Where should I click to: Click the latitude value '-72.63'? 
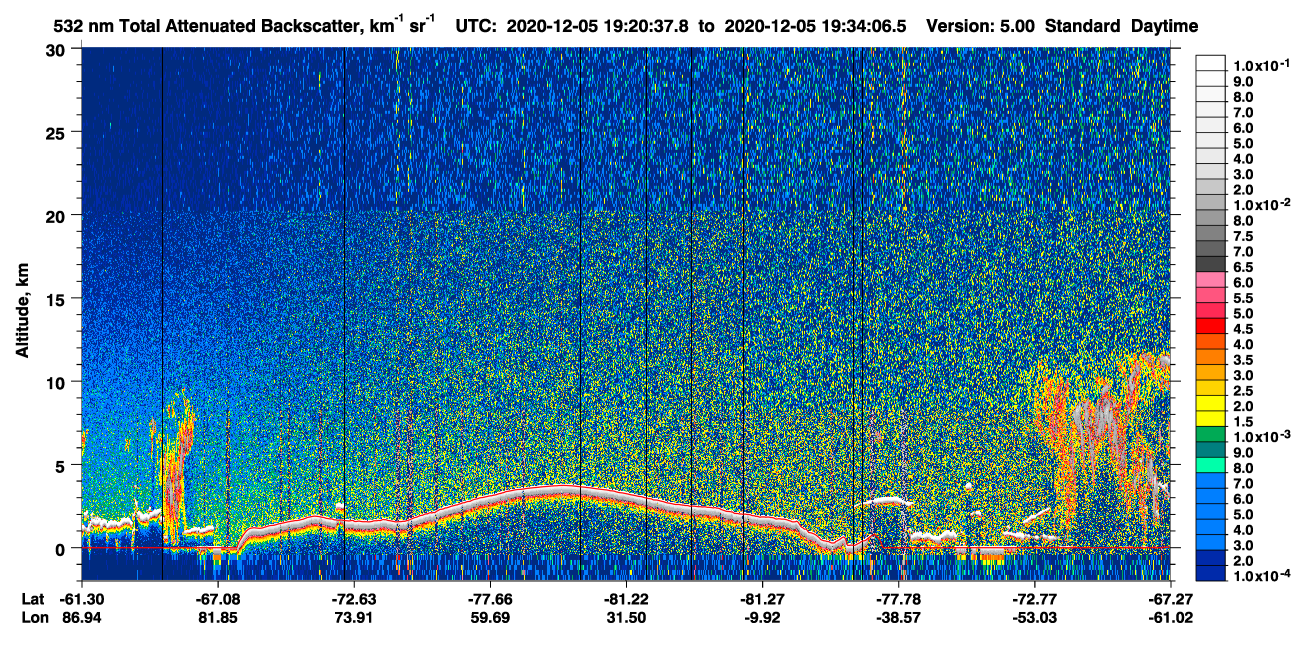pyautogui.click(x=353, y=599)
